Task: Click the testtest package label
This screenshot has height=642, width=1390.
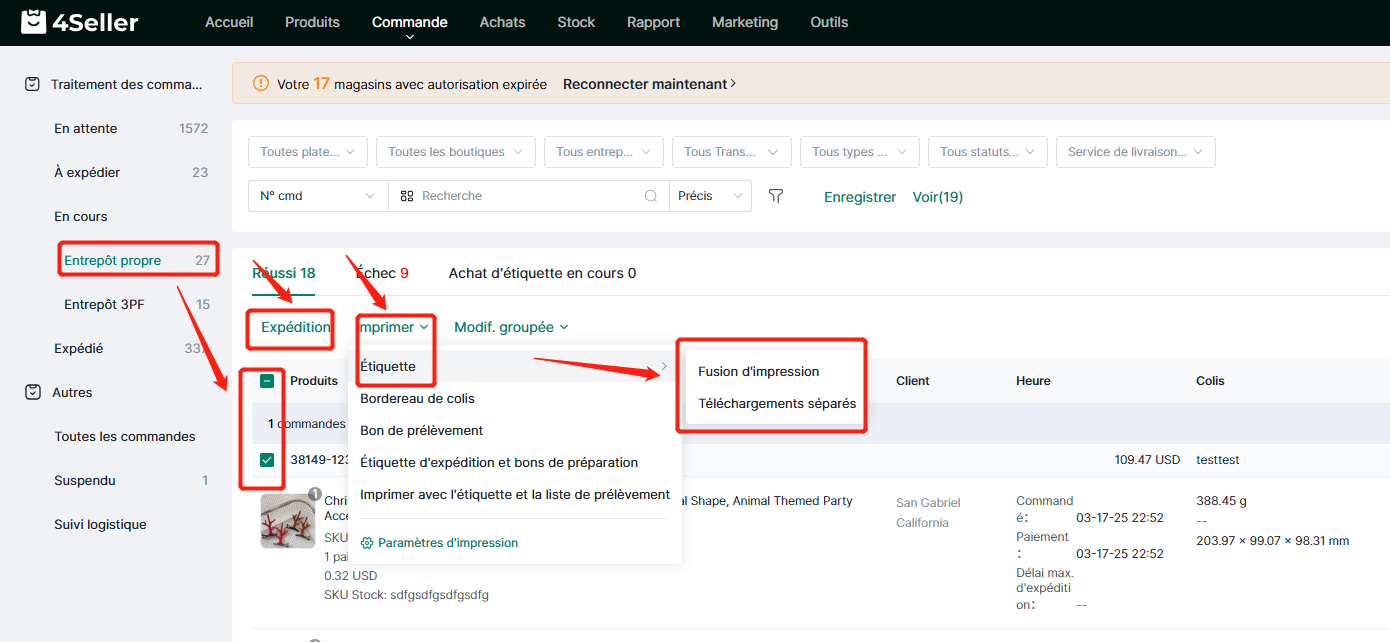Action: pos(1218,460)
